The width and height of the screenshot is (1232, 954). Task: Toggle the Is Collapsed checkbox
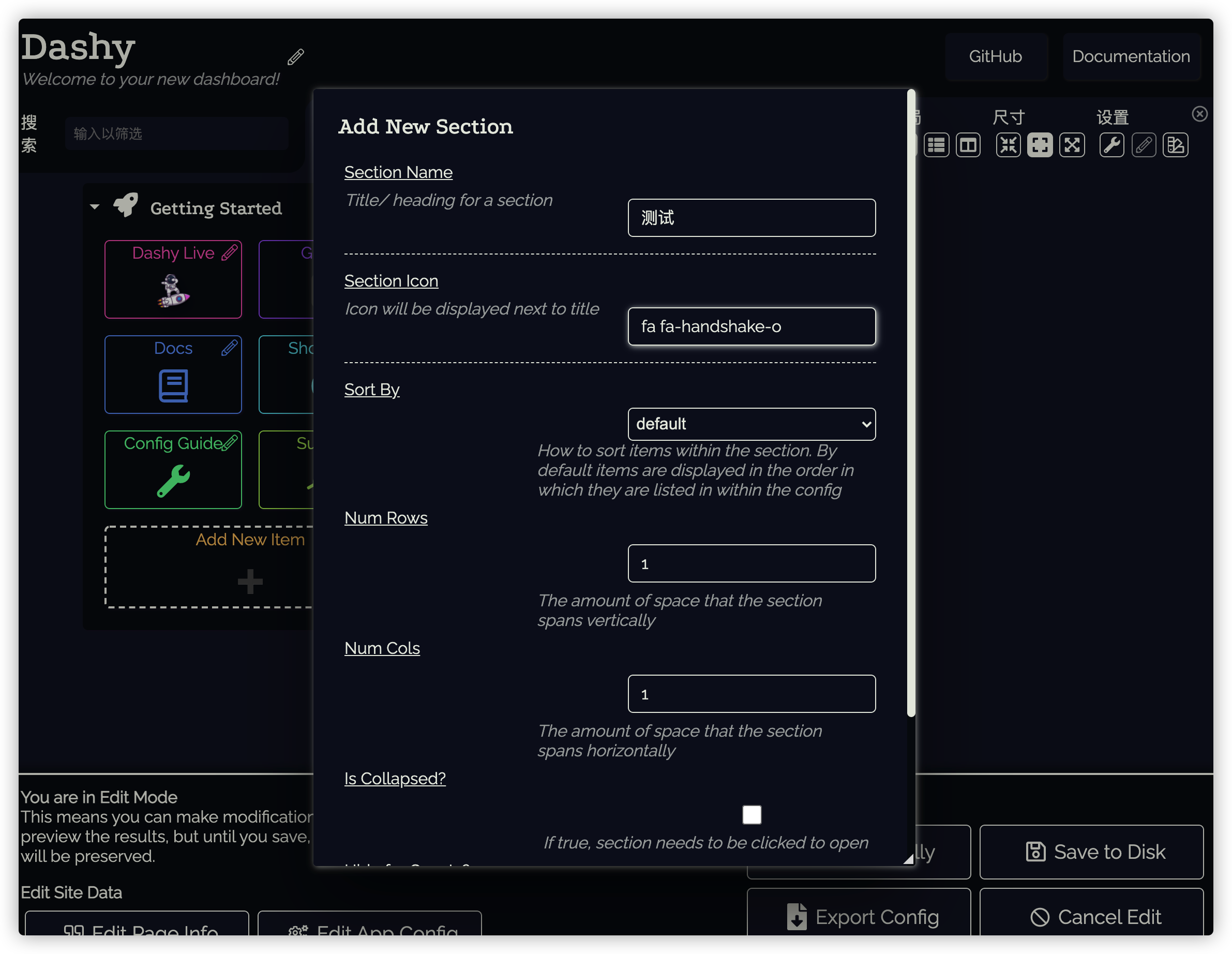point(752,815)
